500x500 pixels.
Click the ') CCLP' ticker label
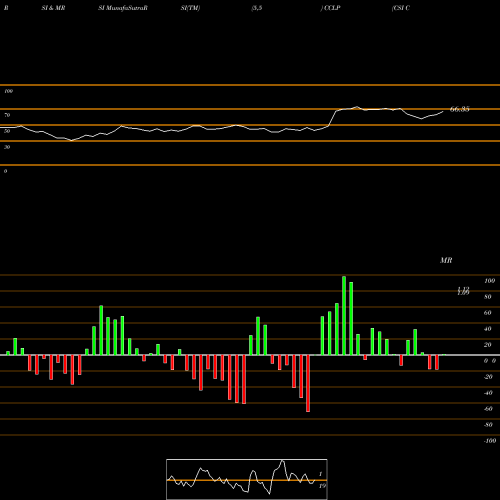[331, 8]
